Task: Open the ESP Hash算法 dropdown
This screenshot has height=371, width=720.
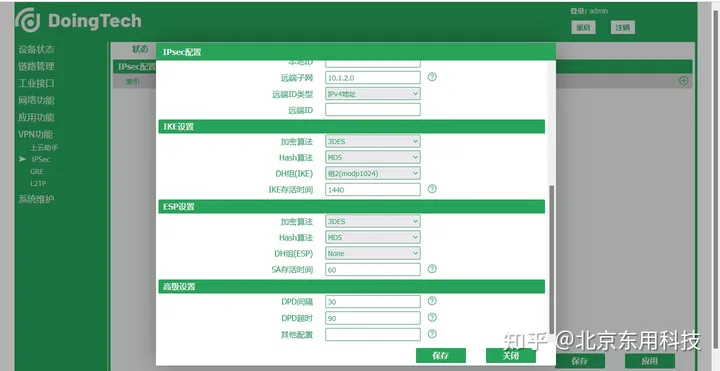Action: [x=372, y=237]
